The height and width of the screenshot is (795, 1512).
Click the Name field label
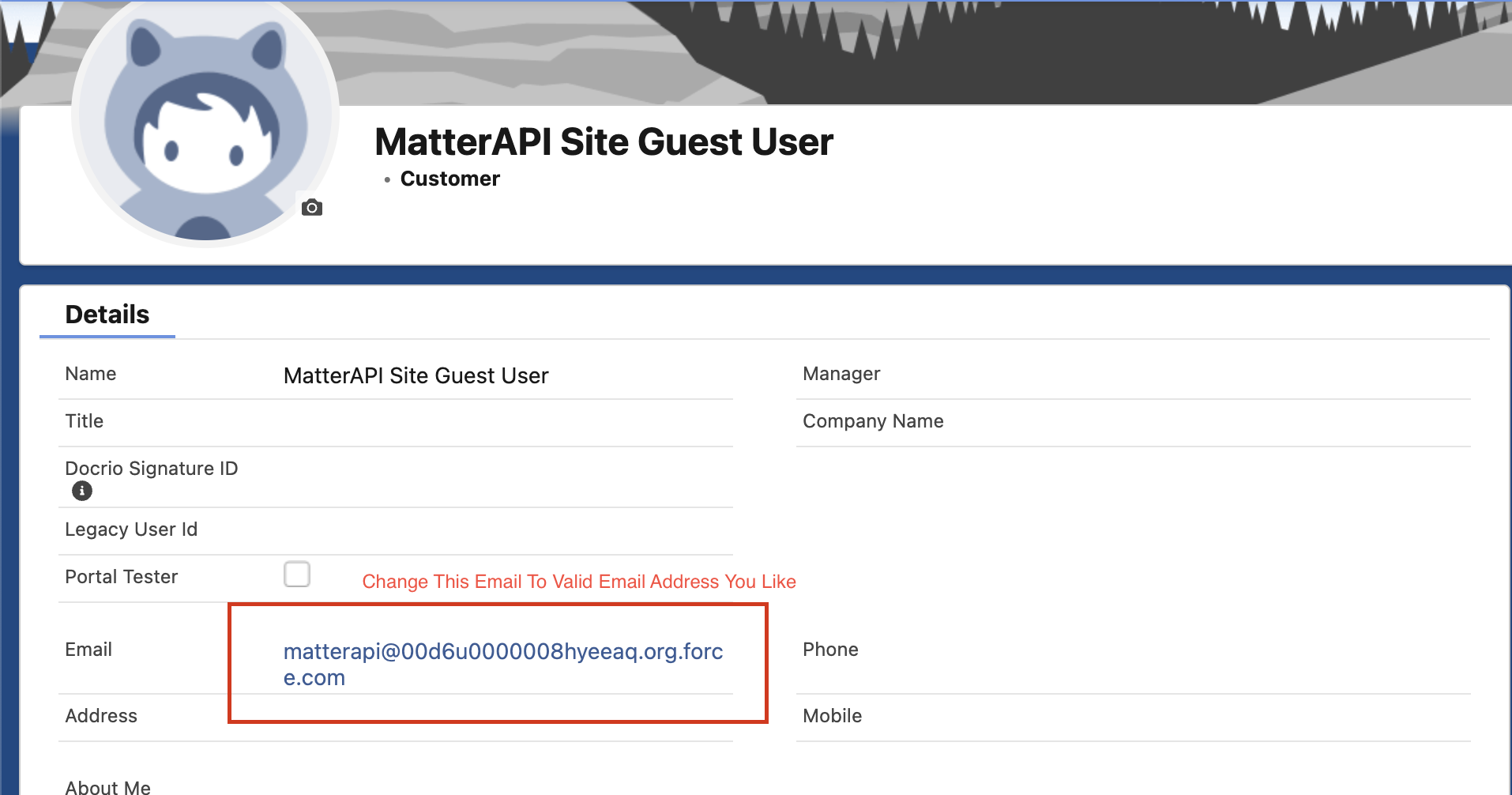pos(91,374)
